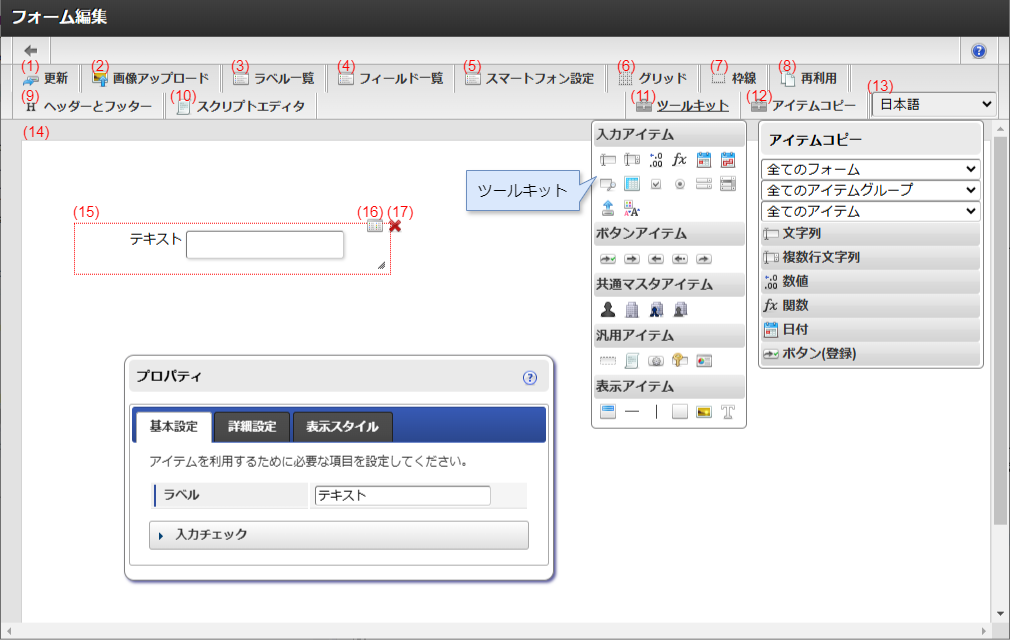The width and height of the screenshot is (1010, 640).
Task: Click the ラベル input field containing テキスト
Action: [x=403, y=495]
